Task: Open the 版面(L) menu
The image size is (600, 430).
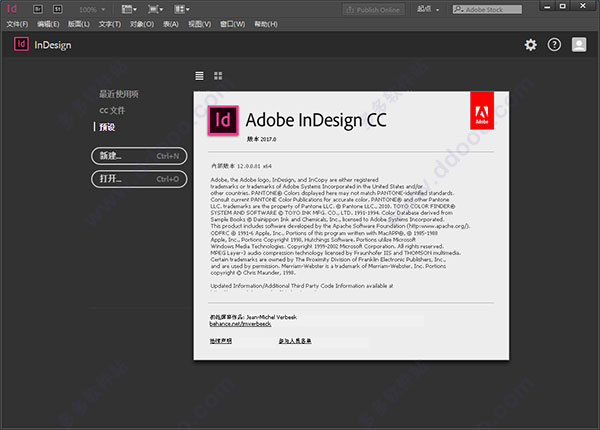Action: point(78,24)
